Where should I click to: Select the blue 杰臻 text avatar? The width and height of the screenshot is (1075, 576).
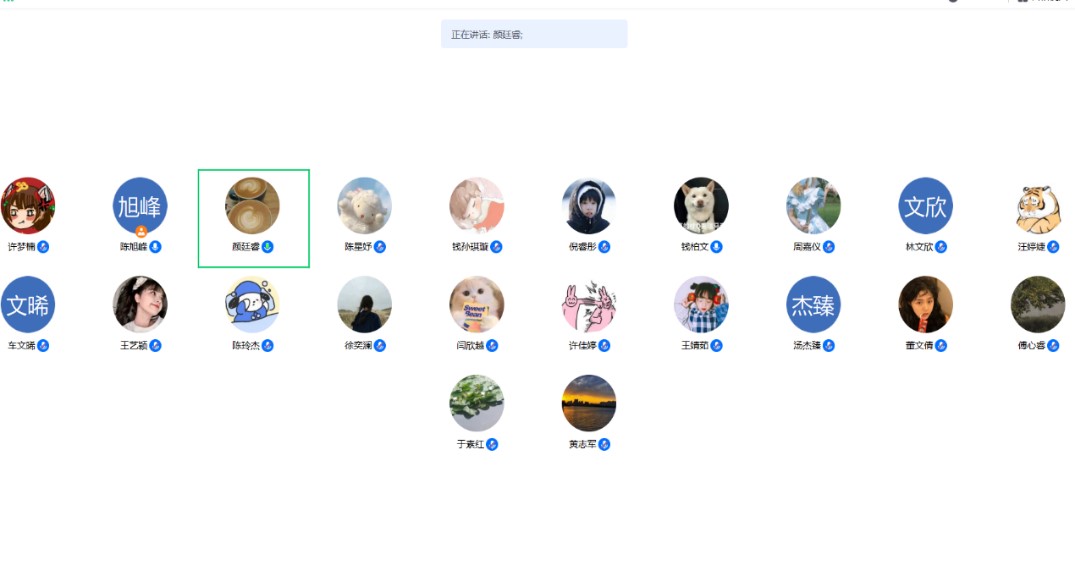pos(813,304)
